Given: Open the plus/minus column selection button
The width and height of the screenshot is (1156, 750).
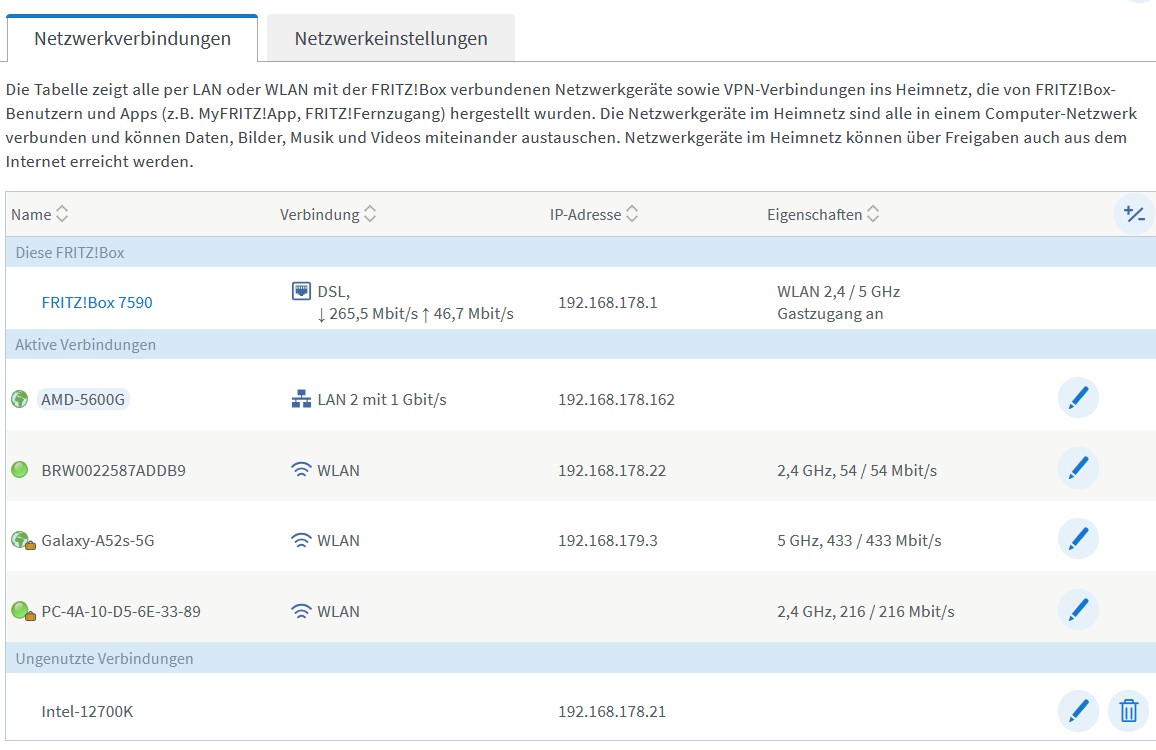Looking at the screenshot, I should click(1134, 215).
